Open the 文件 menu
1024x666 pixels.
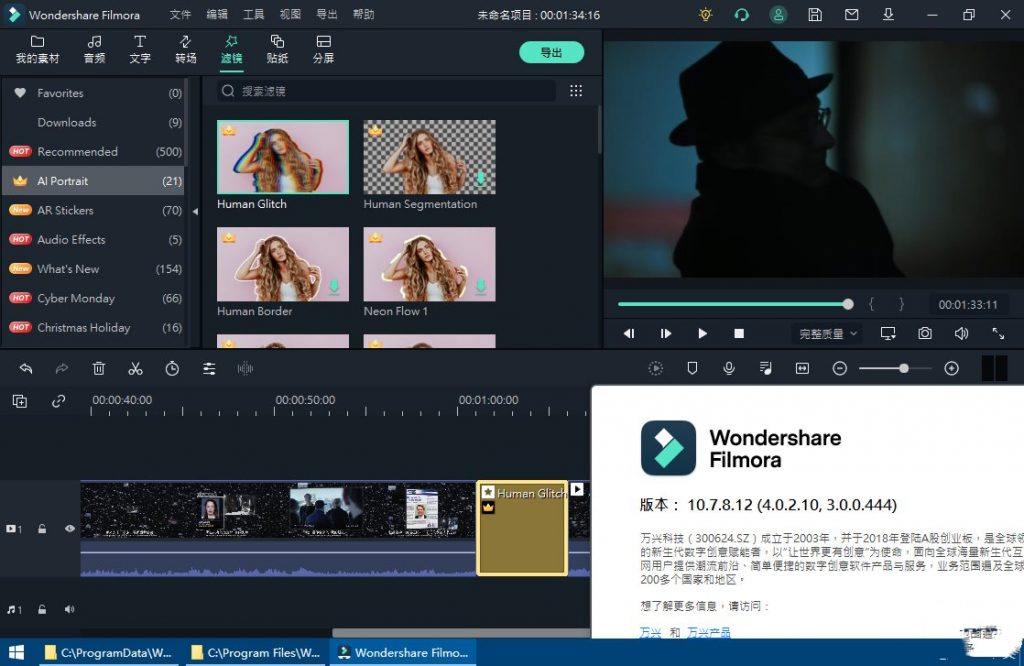[180, 14]
